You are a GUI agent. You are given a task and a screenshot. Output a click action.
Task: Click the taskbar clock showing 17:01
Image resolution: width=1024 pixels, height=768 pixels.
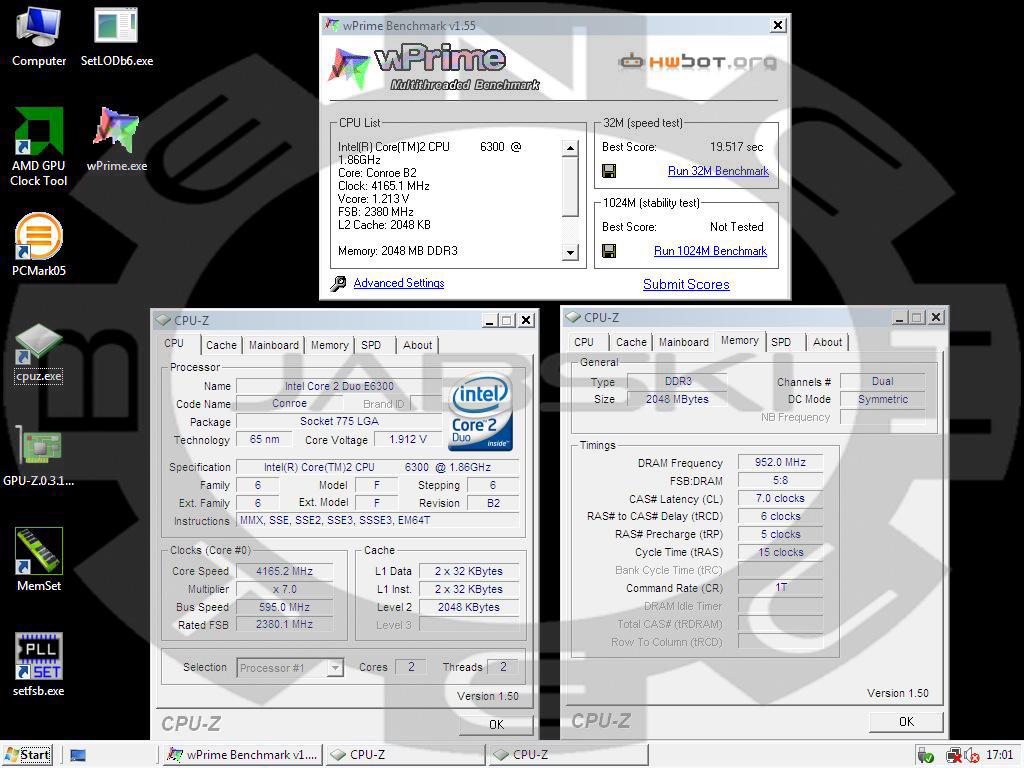click(999, 755)
